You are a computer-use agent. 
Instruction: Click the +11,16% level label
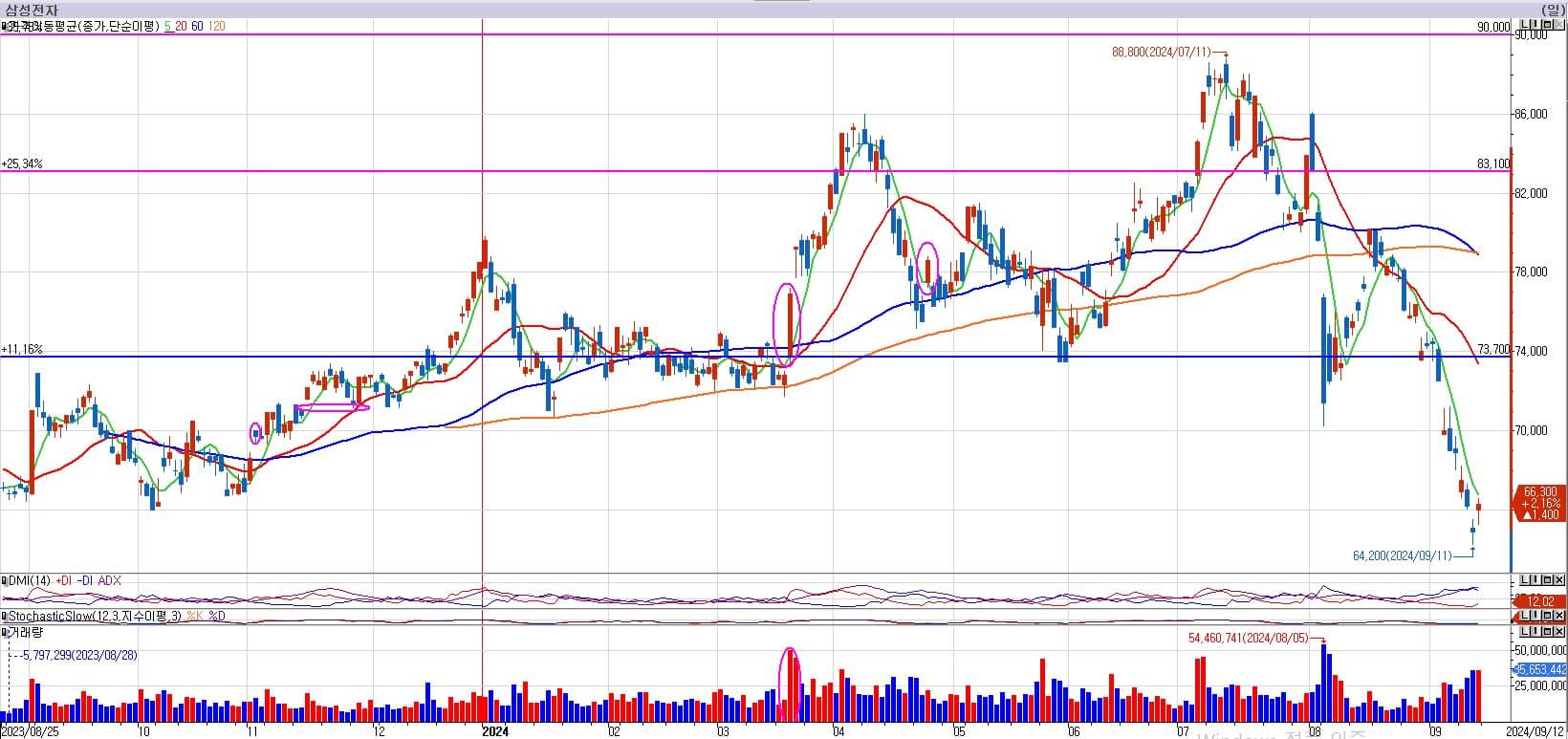(22, 350)
